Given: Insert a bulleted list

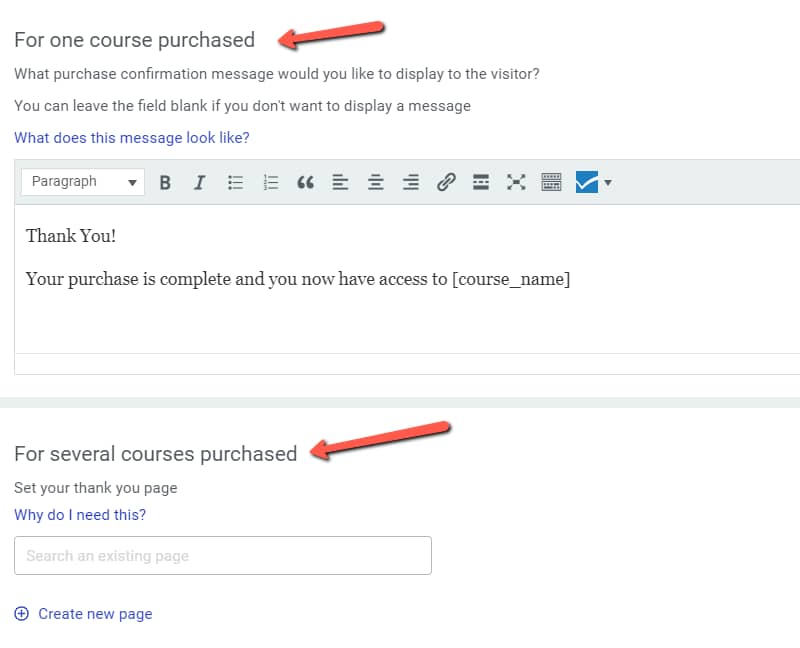Looking at the screenshot, I should tap(235, 182).
